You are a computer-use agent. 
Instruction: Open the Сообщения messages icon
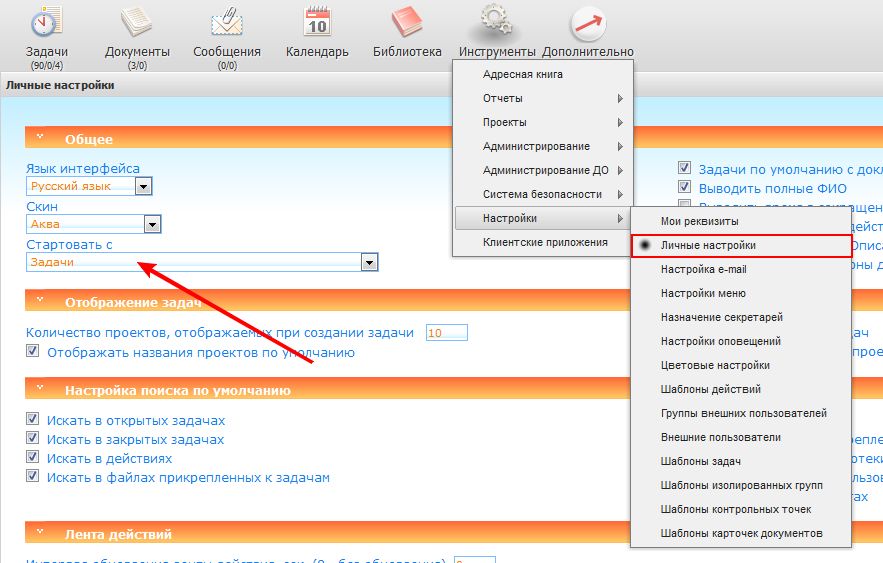[227, 22]
